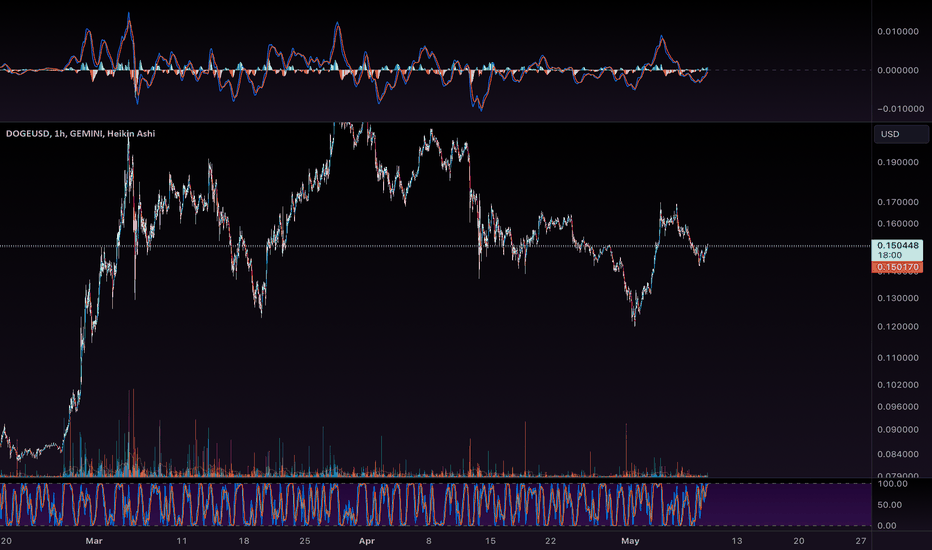Select the 11 date label on time axis
Viewport: 932px width, 550px height.
coord(182,540)
